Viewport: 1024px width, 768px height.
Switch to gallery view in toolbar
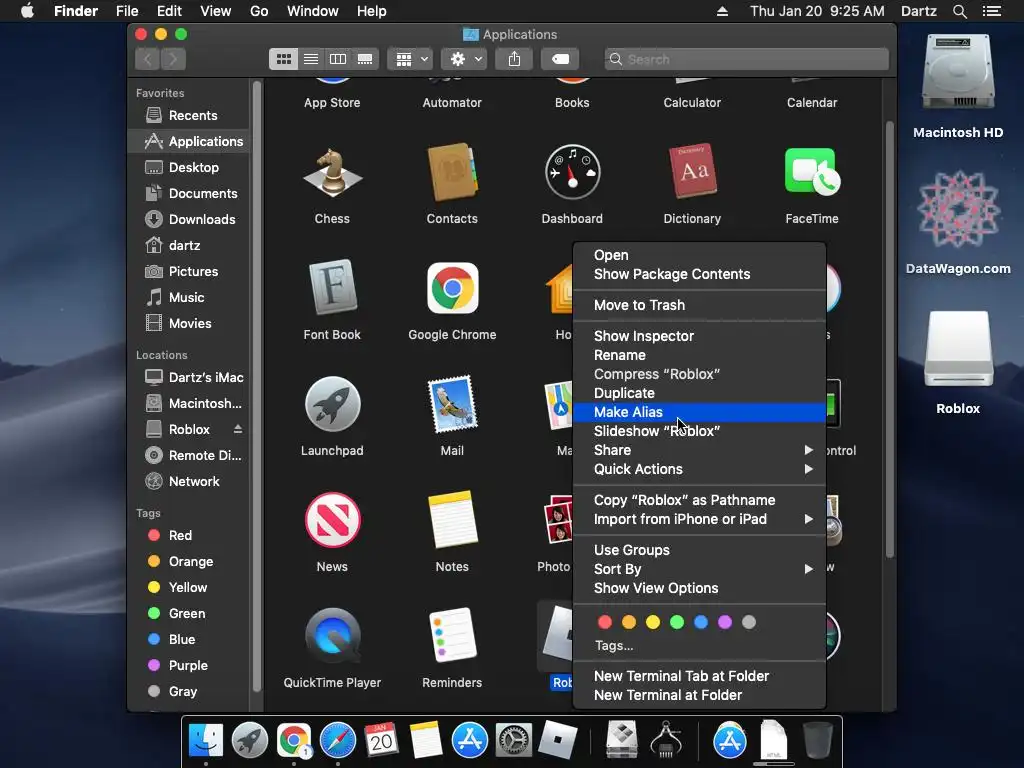(x=365, y=59)
